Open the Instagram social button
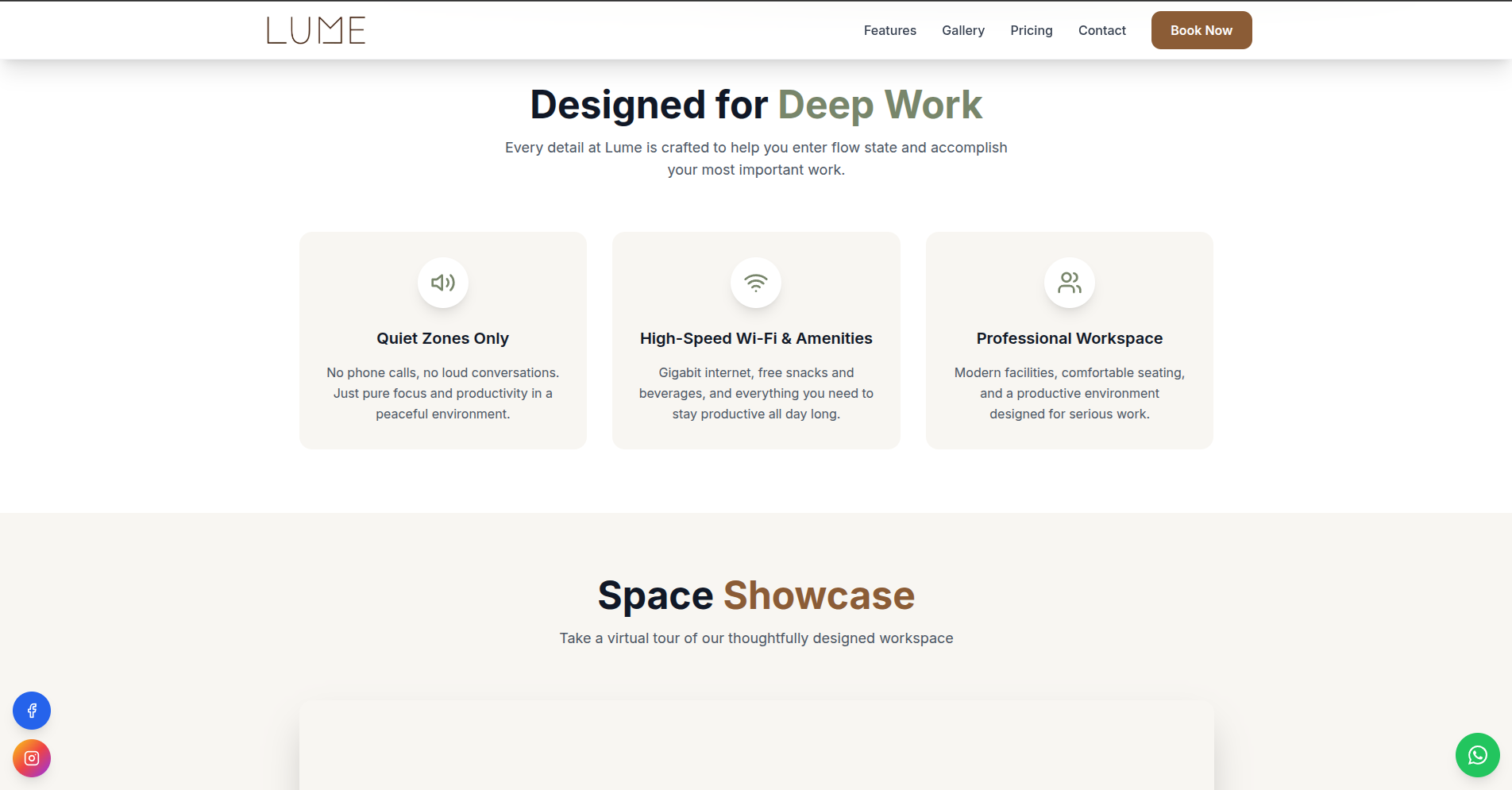Screen dimensions: 1512x790 [x=32, y=758]
